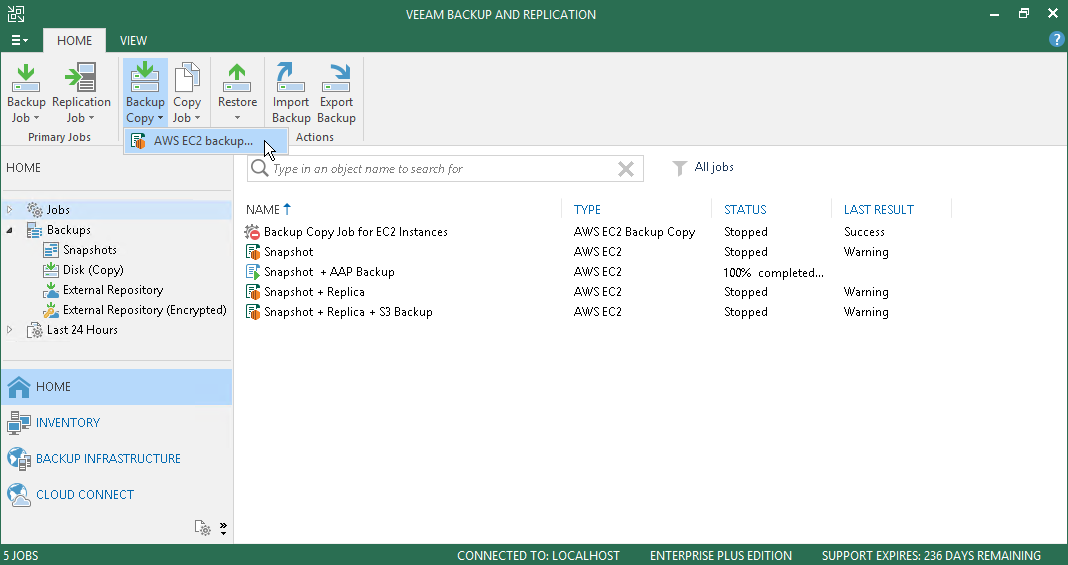Click the Disk (Copy) tree icon
The width and height of the screenshot is (1068, 565).
pos(51,270)
